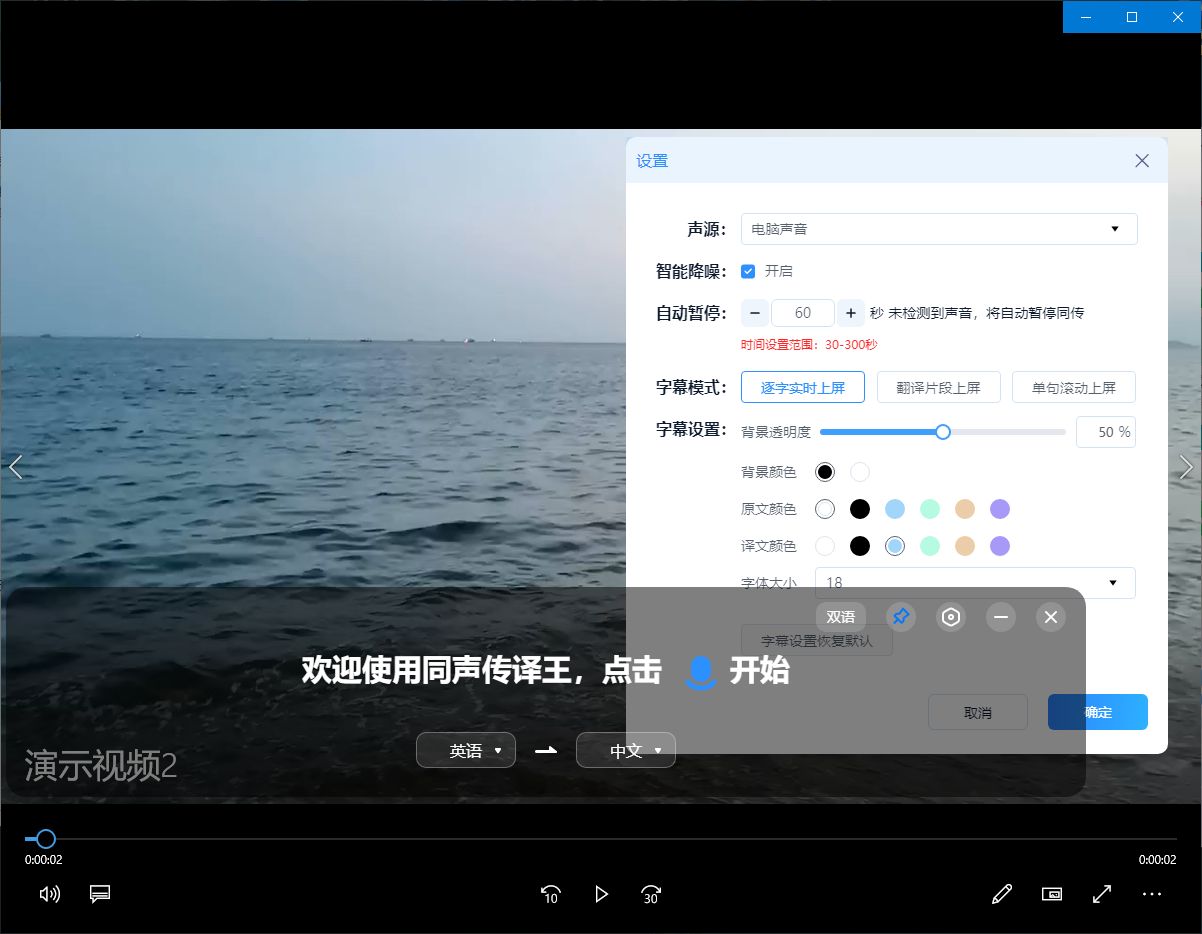Screen dimensions: 1202x934
Task: Pick tan 原文颜色 swatch
Action: pos(965,509)
